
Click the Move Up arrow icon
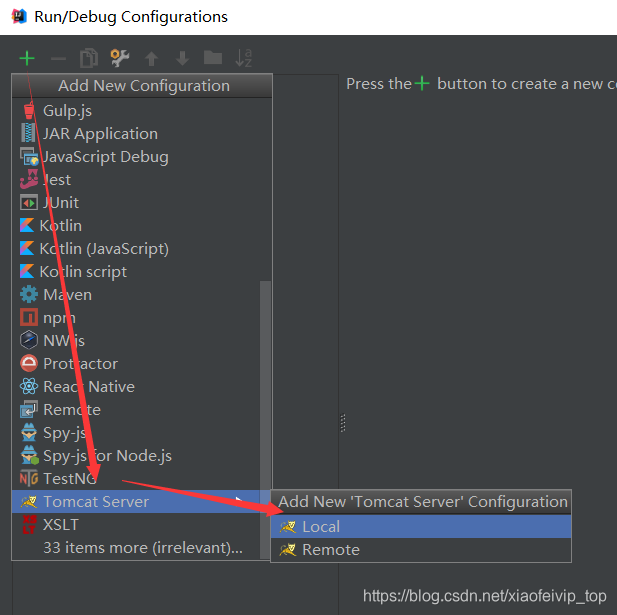tap(151, 59)
